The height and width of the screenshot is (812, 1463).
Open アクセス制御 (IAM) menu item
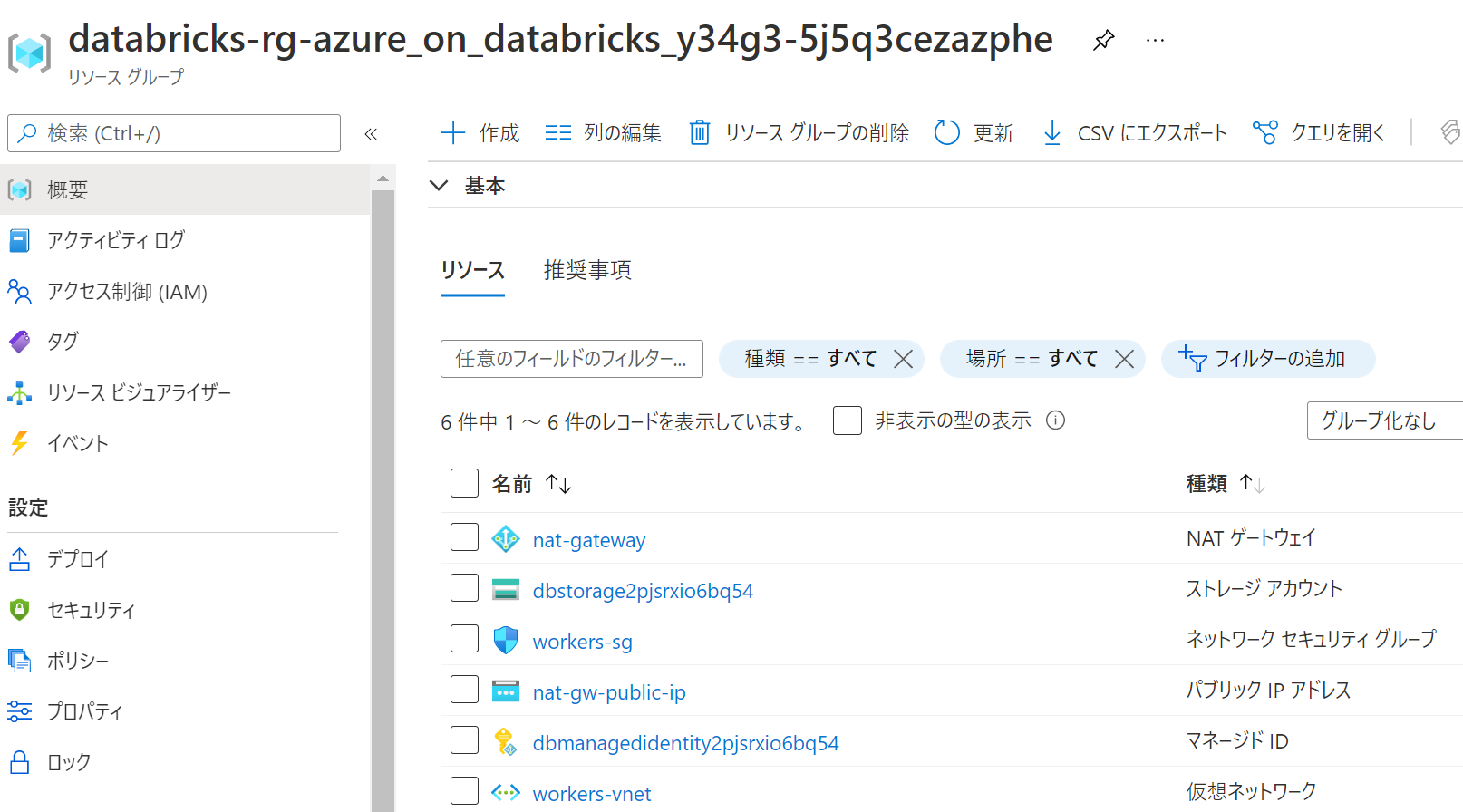[x=185, y=291]
